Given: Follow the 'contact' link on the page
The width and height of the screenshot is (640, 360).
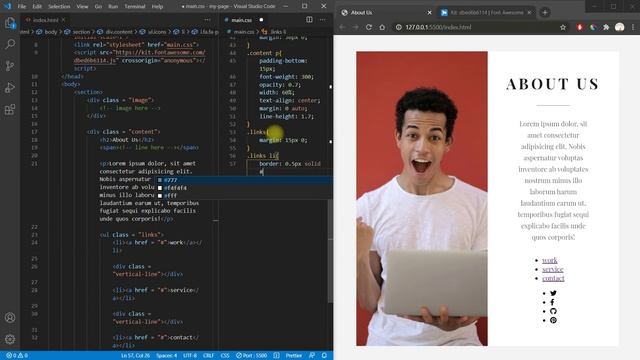Looking at the screenshot, I should 553,278.
